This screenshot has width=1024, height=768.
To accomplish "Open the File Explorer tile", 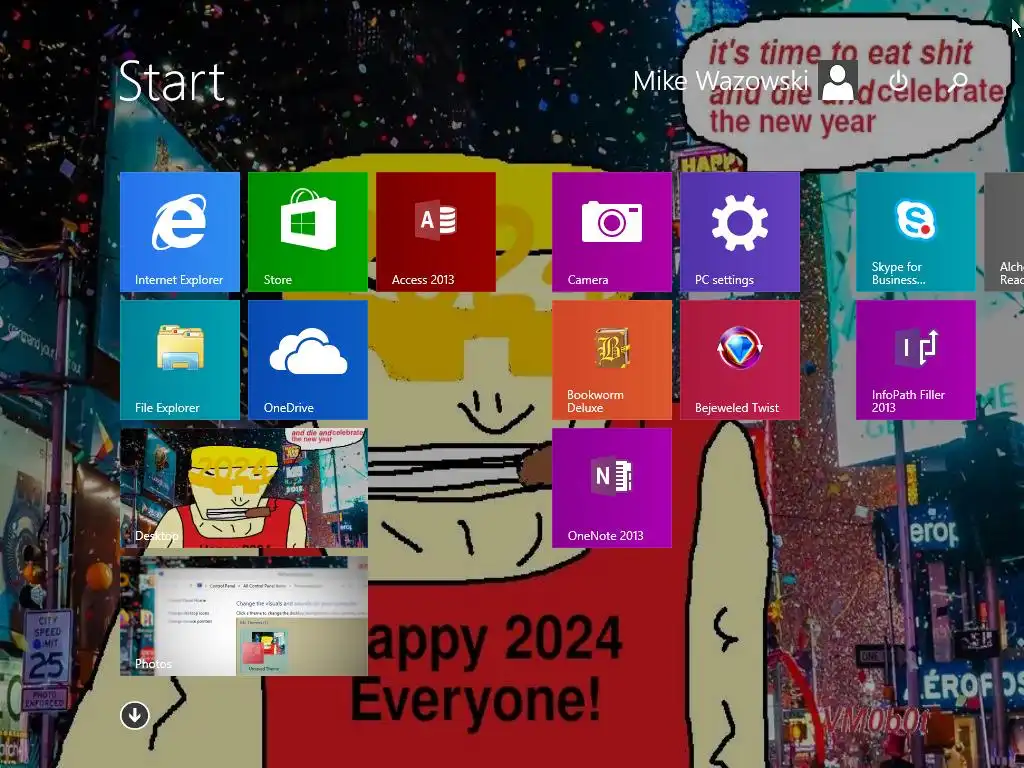I will (180, 360).
